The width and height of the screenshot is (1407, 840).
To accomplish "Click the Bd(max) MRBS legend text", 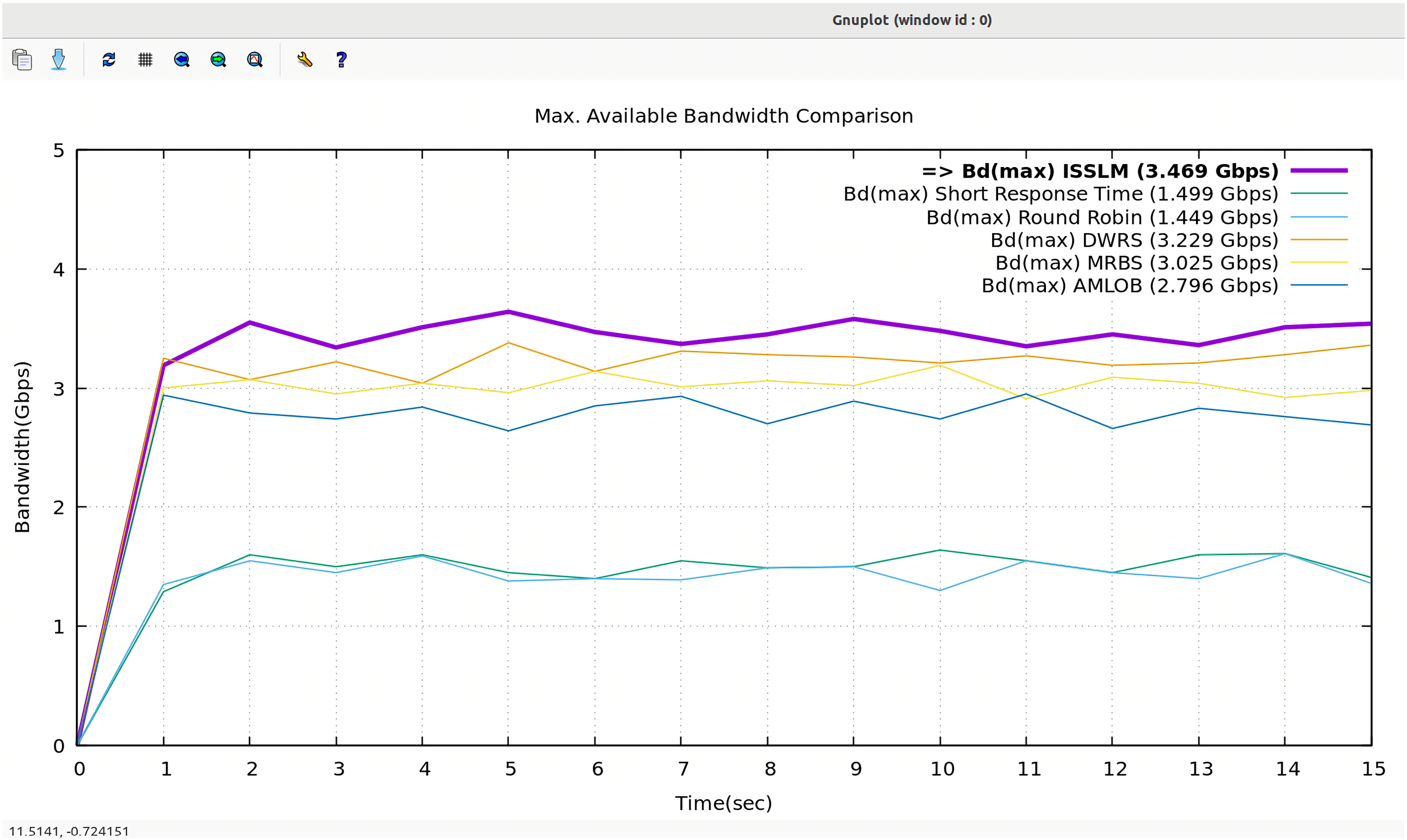I will point(1136,263).
